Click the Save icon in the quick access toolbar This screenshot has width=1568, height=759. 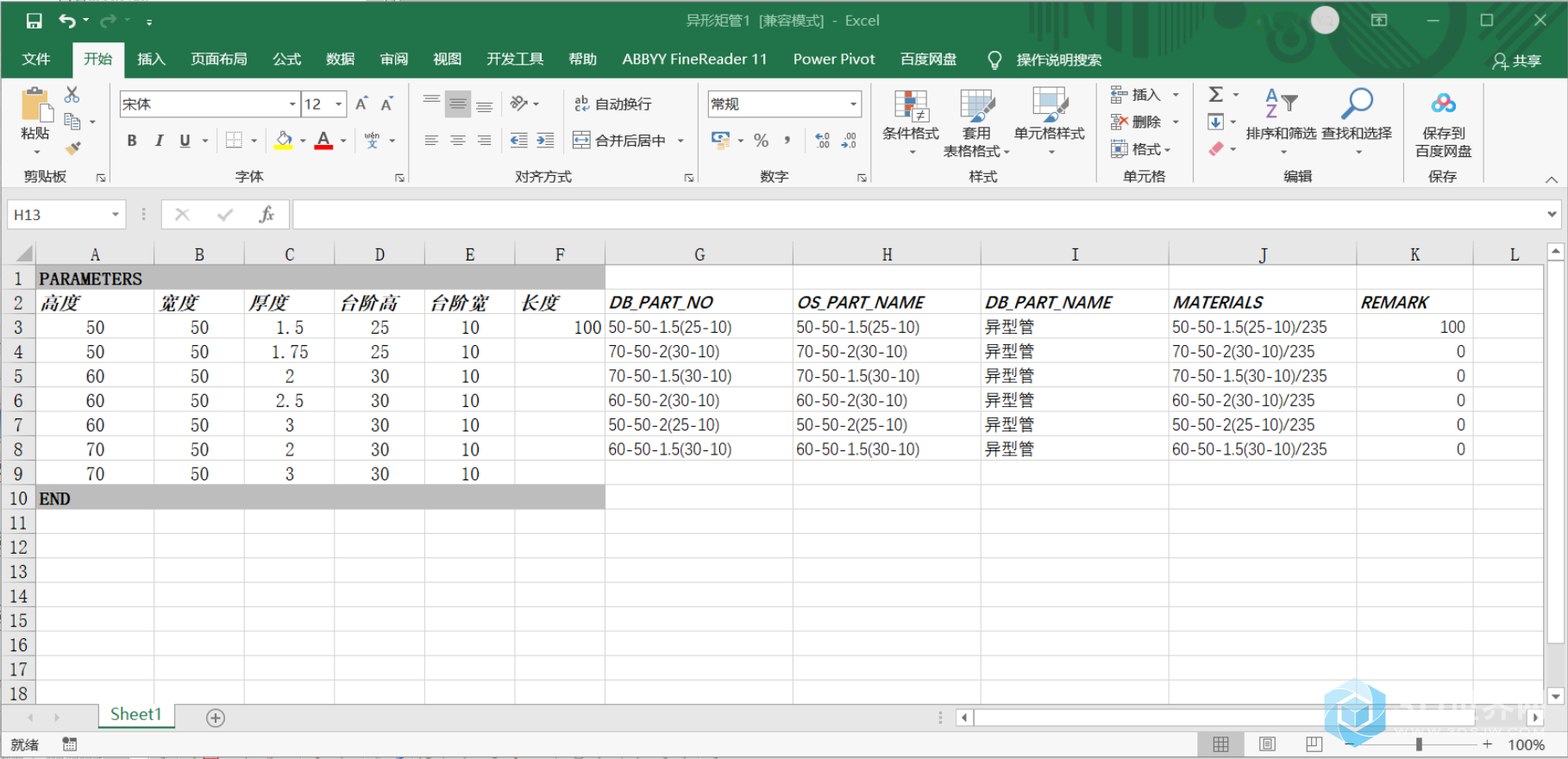34,21
